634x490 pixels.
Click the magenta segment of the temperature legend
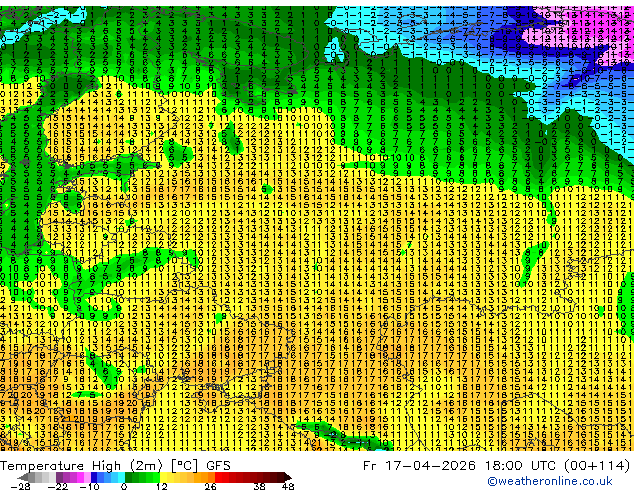80,477
